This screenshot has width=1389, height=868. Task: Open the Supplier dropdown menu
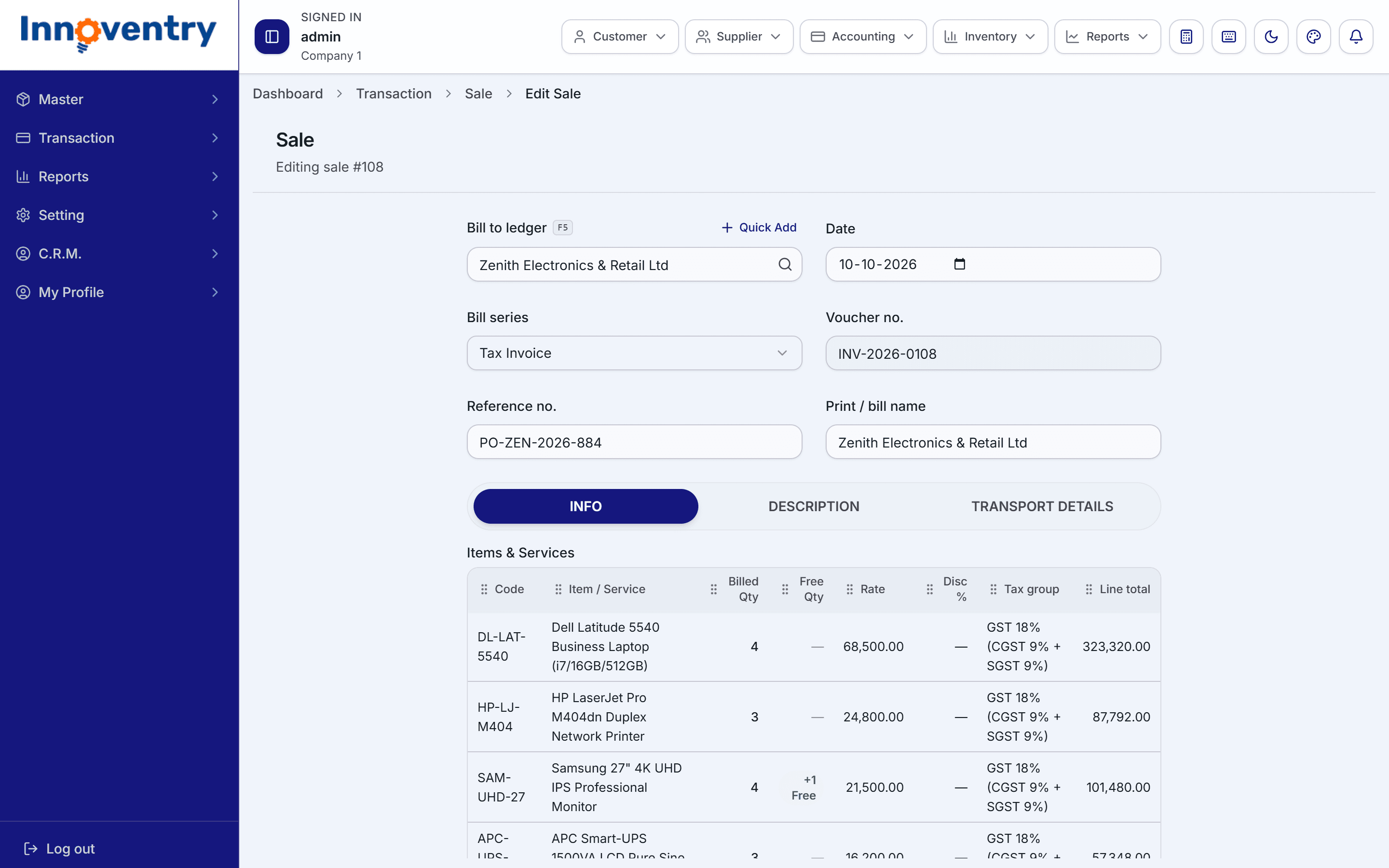[x=739, y=37]
